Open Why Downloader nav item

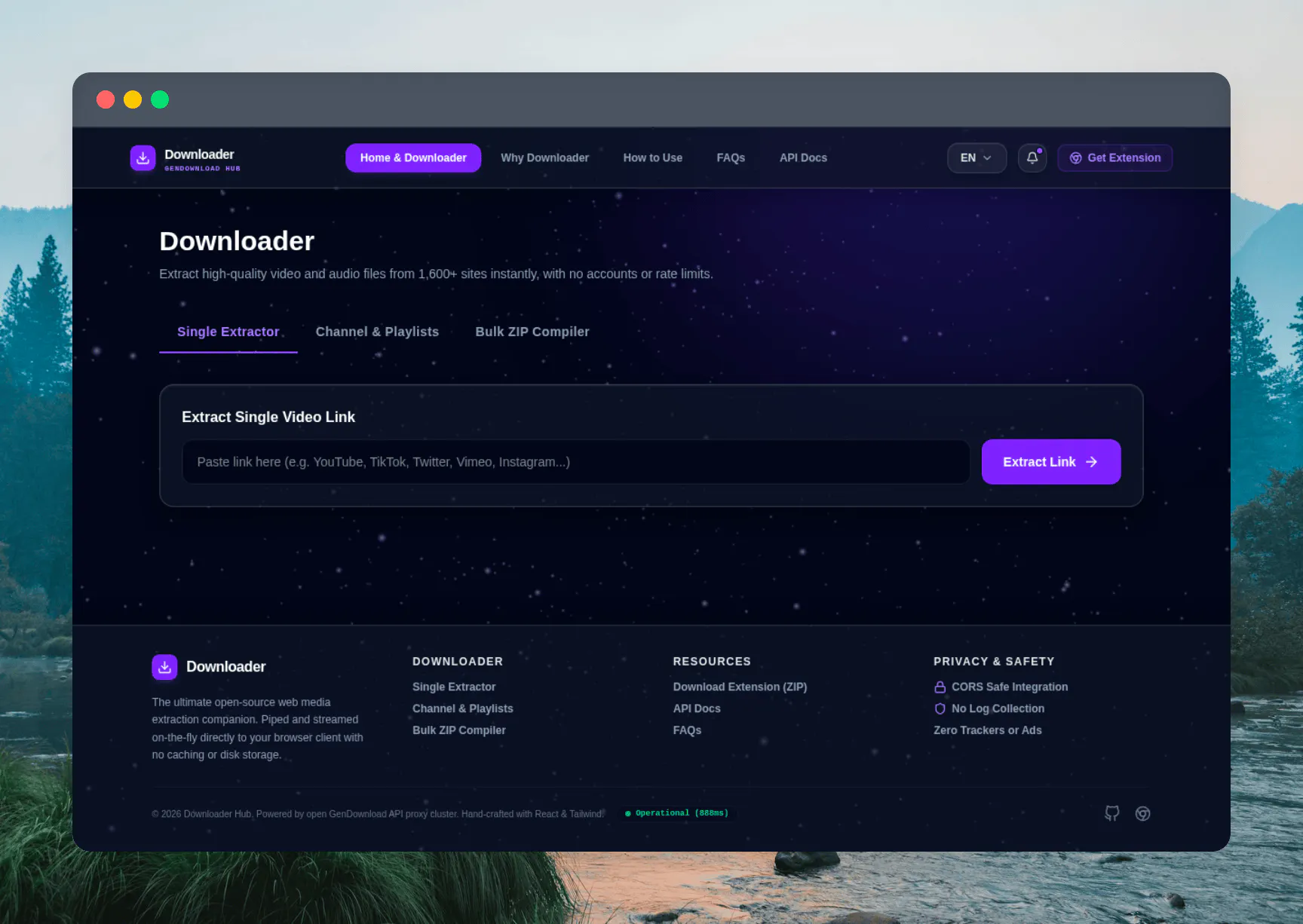544,158
